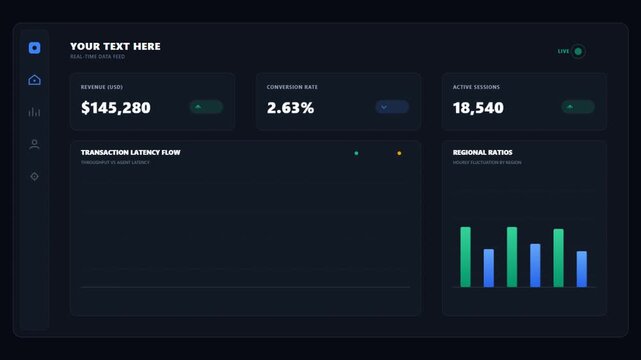Toggle the LIVE feed indicator

578,51
